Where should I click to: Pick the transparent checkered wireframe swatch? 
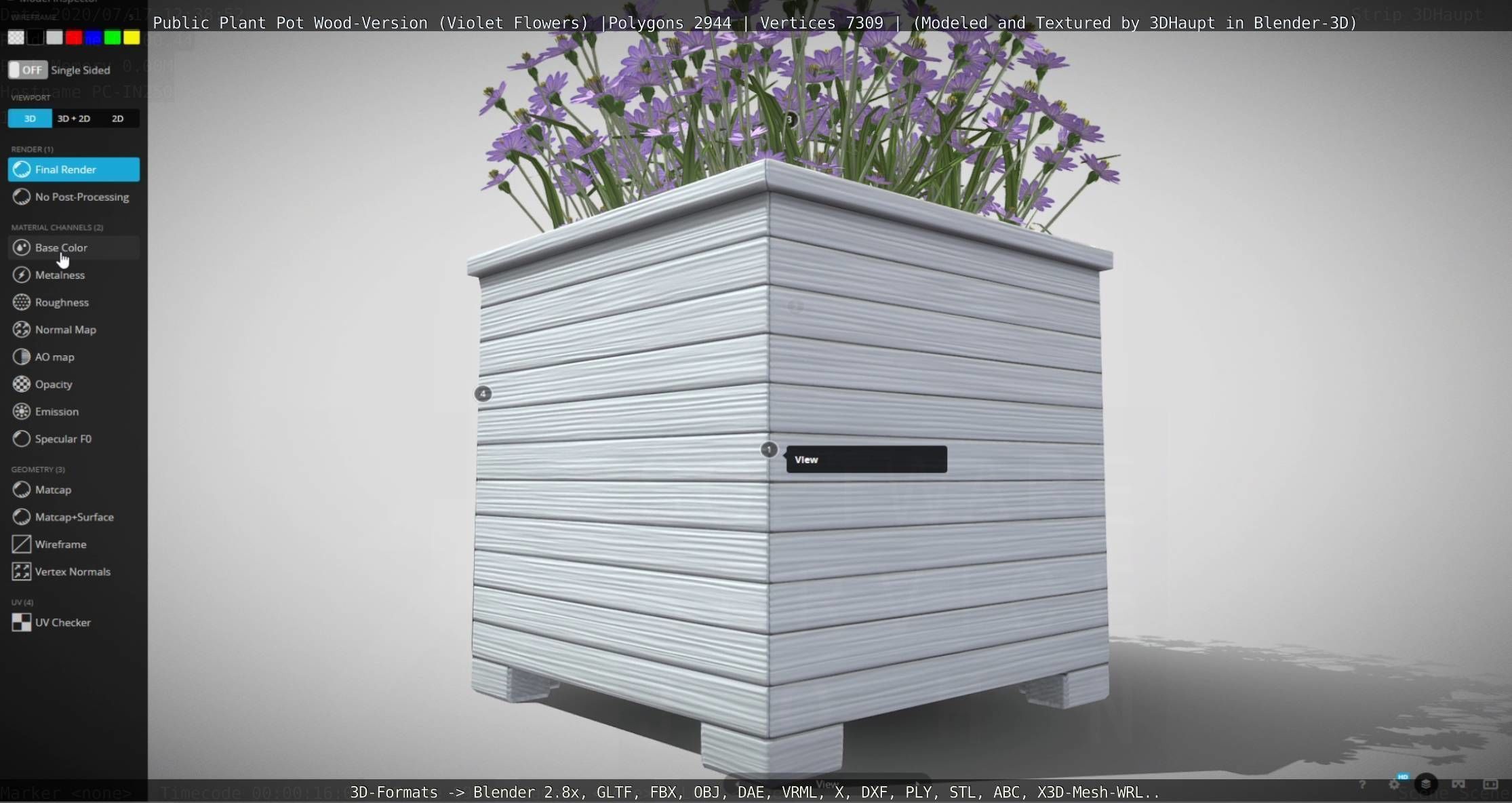point(16,37)
